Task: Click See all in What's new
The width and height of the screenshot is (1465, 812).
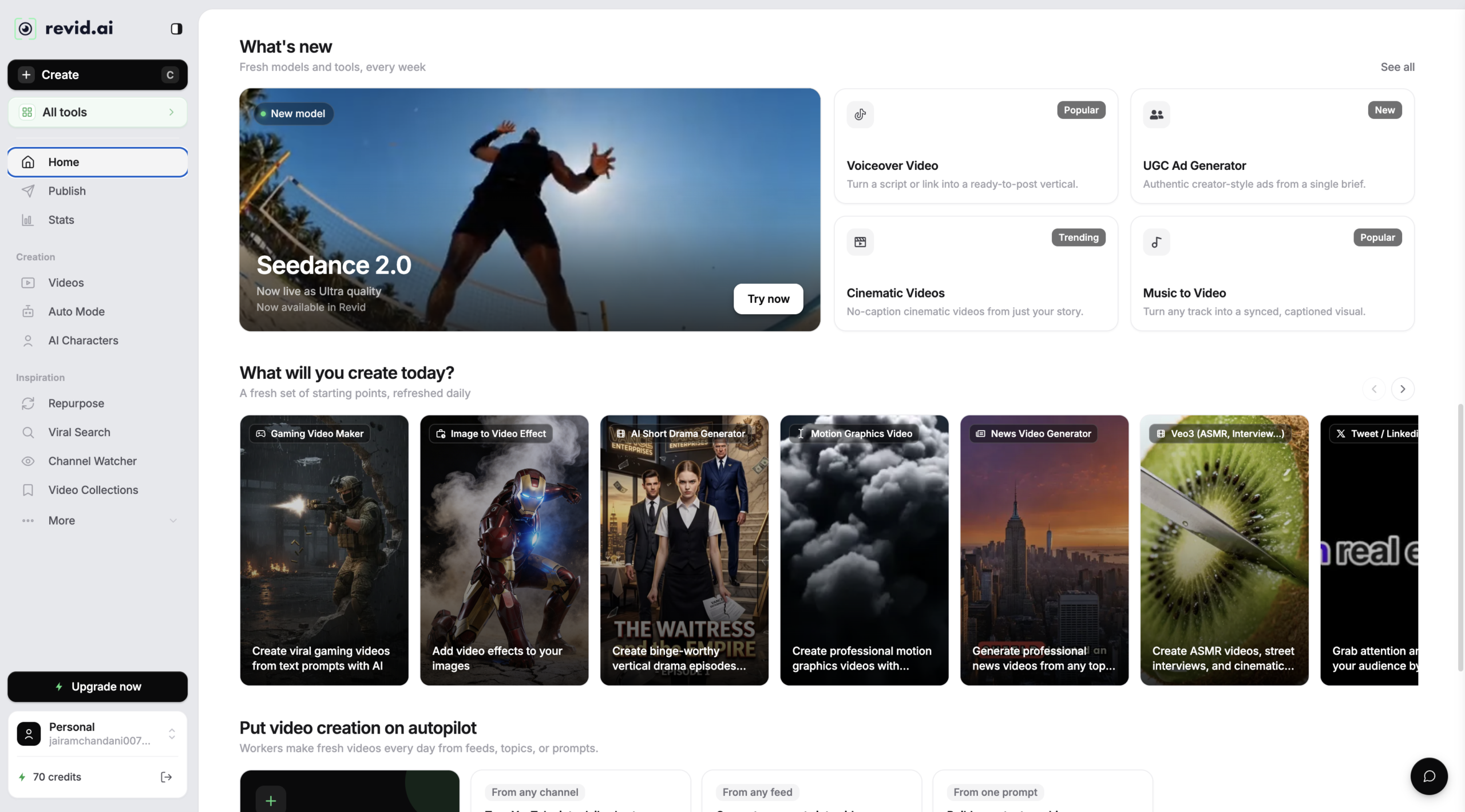Action: click(x=1397, y=67)
